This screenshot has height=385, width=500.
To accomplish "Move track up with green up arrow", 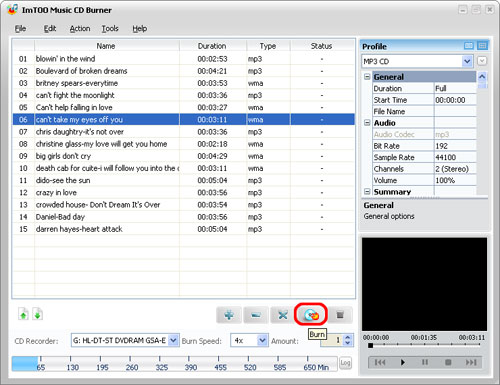I will pos(23,314).
